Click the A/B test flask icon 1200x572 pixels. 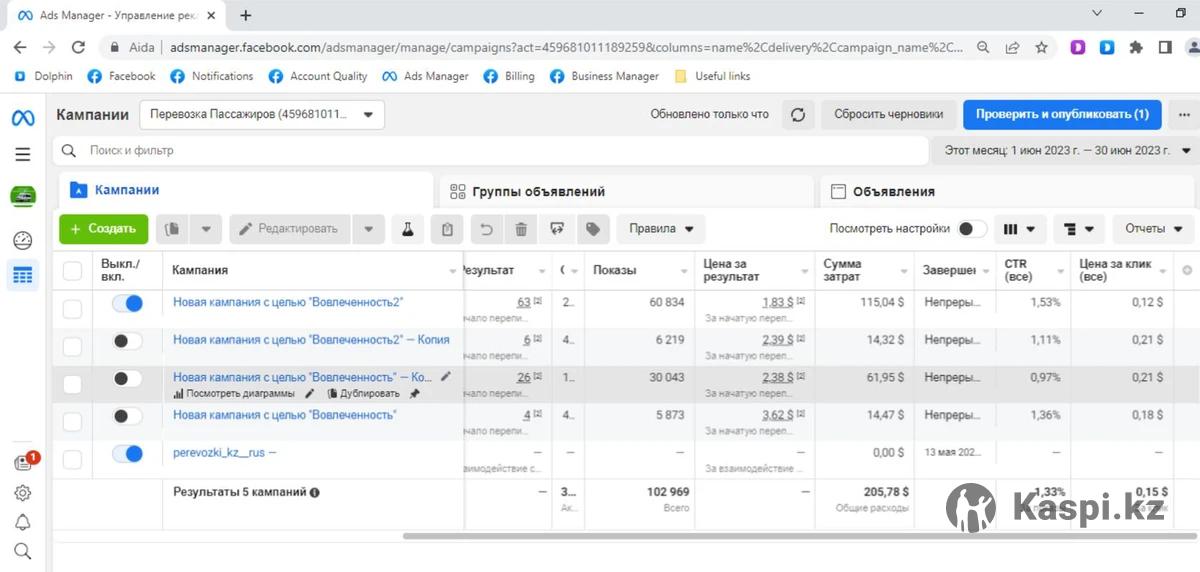click(x=408, y=229)
